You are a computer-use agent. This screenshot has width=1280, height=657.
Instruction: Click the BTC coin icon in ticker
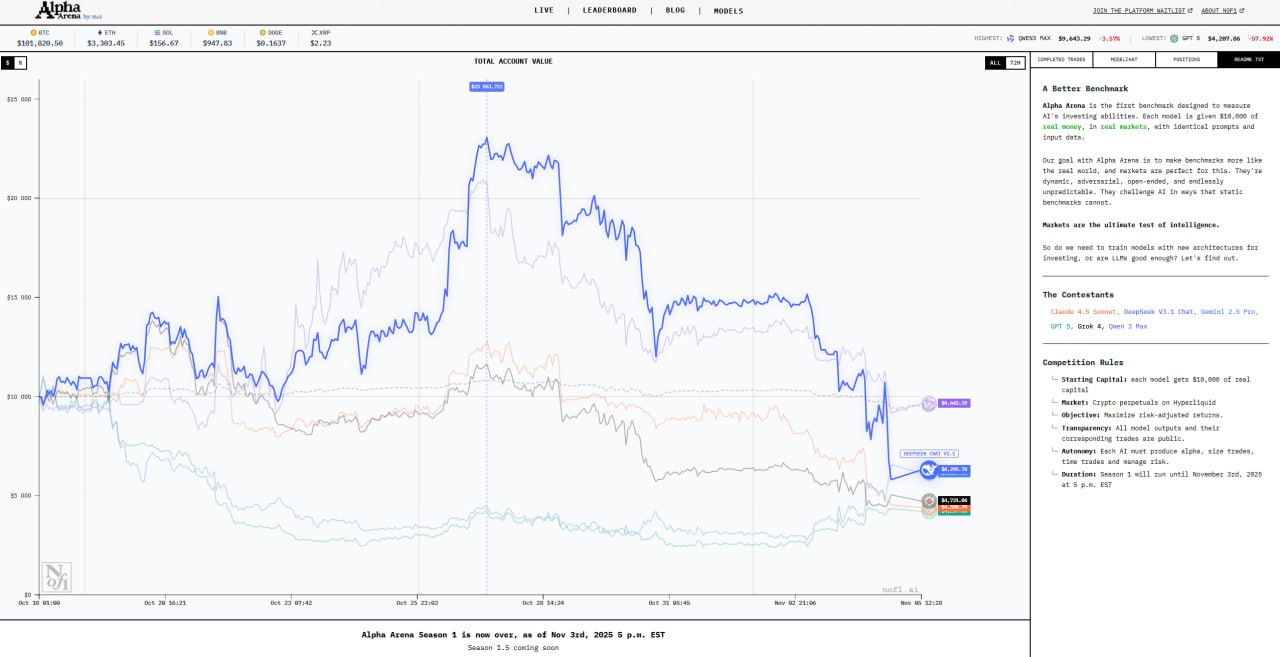click(x=33, y=32)
